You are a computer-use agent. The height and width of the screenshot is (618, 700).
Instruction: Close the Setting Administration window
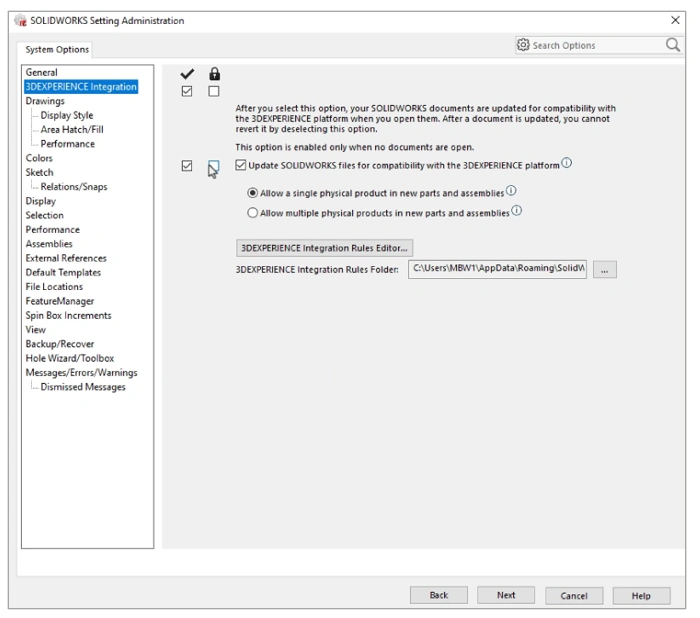675,20
